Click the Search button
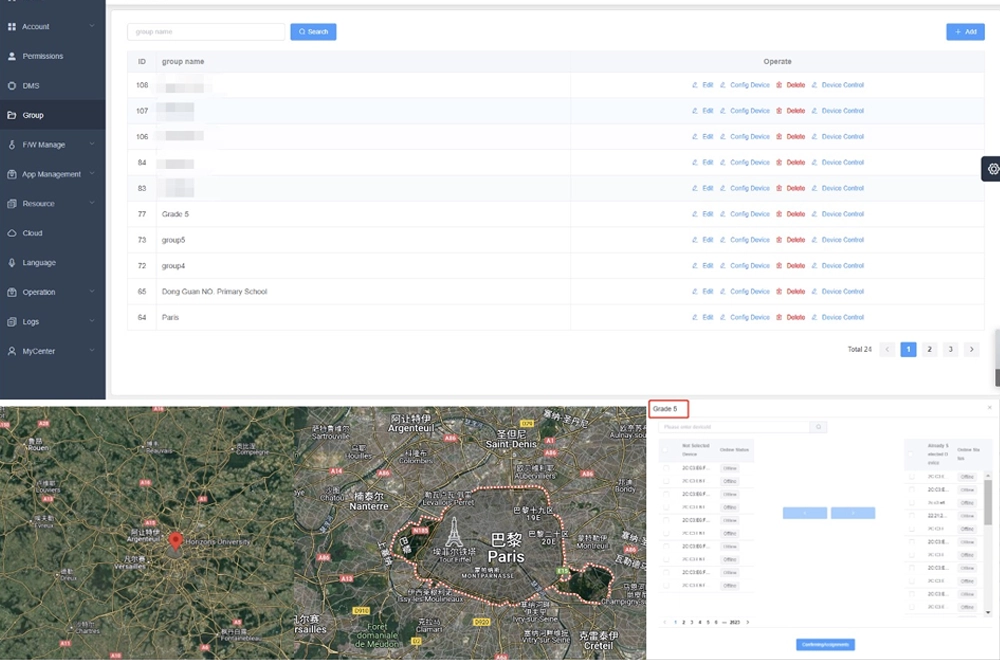1000x660 pixels. click(x=313, y=32)
